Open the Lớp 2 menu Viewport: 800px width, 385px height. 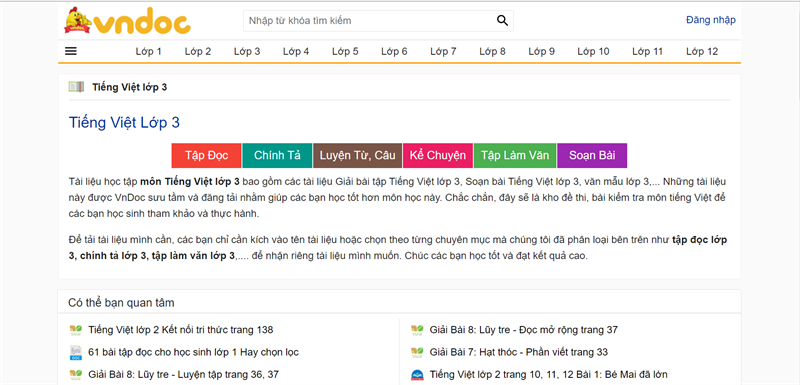(x=198, y=51)
